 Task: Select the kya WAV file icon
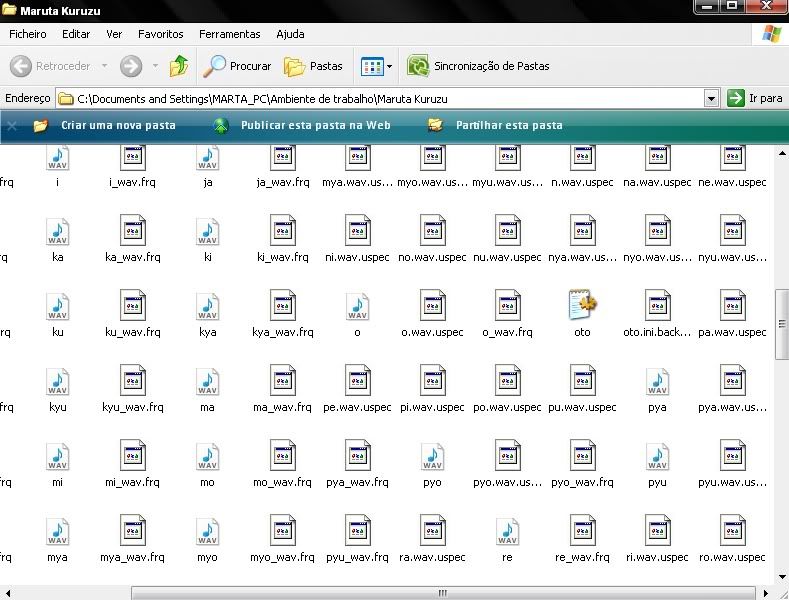[x=207, y=306]
